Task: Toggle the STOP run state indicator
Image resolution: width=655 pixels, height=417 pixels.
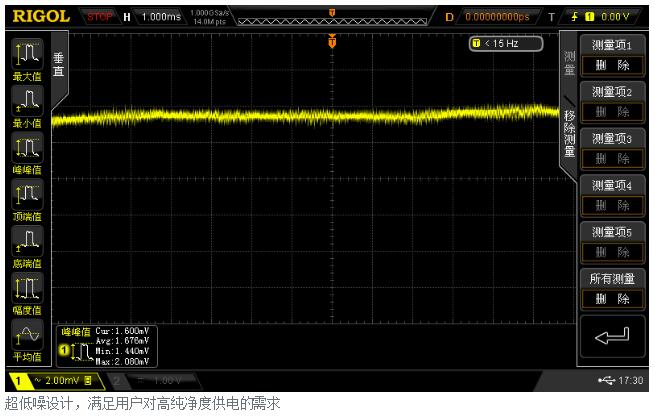Action: (100, 16)
